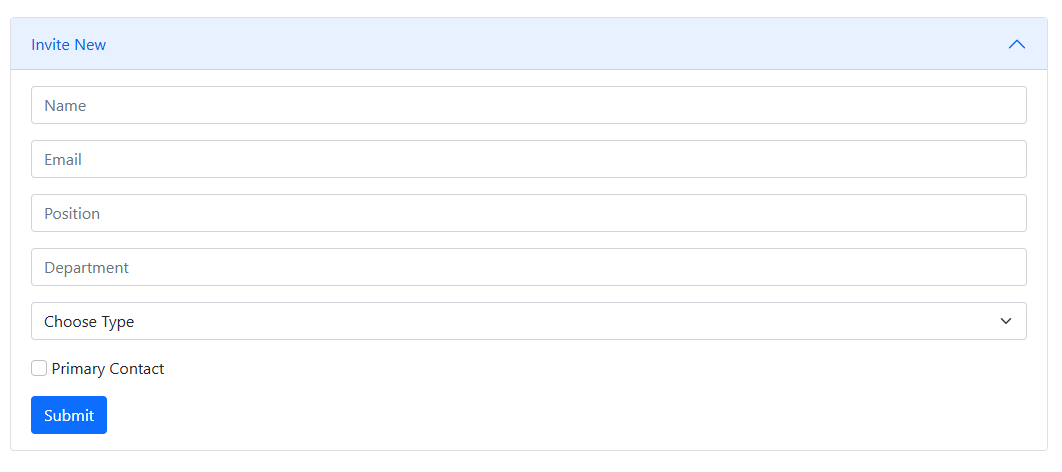1062x472 pixels.
Task: Submit the invite form
Action: pos(69,415)
